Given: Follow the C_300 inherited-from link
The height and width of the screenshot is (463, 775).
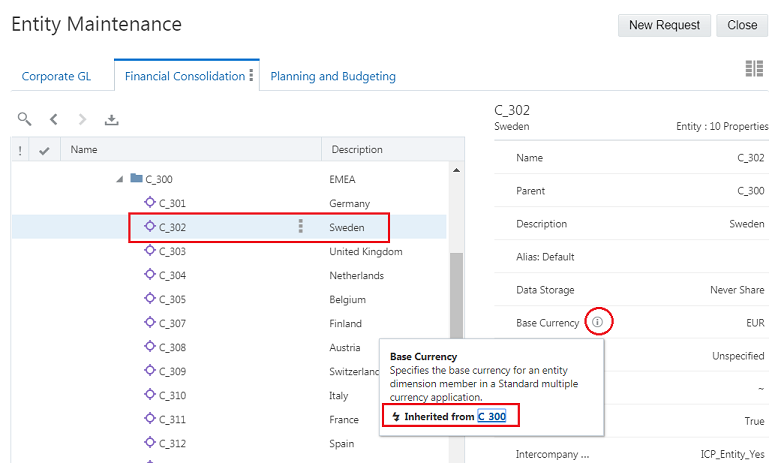Looking at the screenshot, I should [492, 416].
